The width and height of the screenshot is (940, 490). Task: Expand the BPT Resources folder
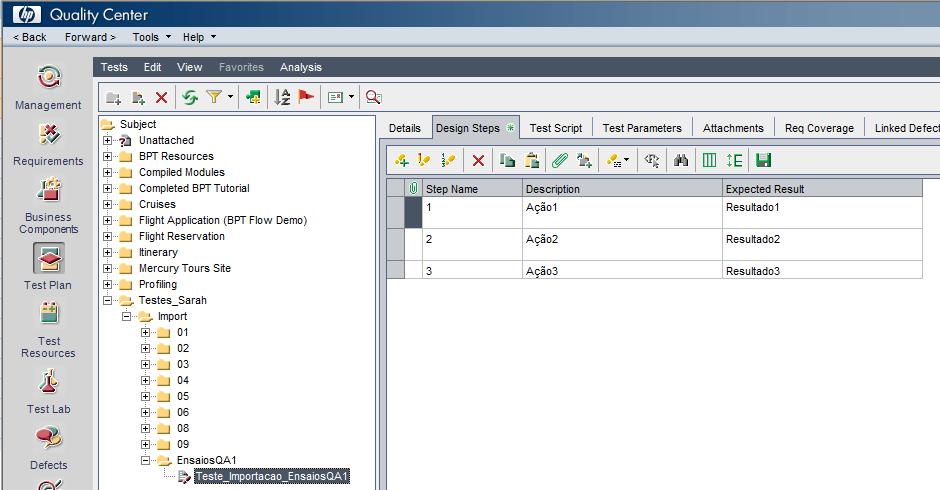107,157
